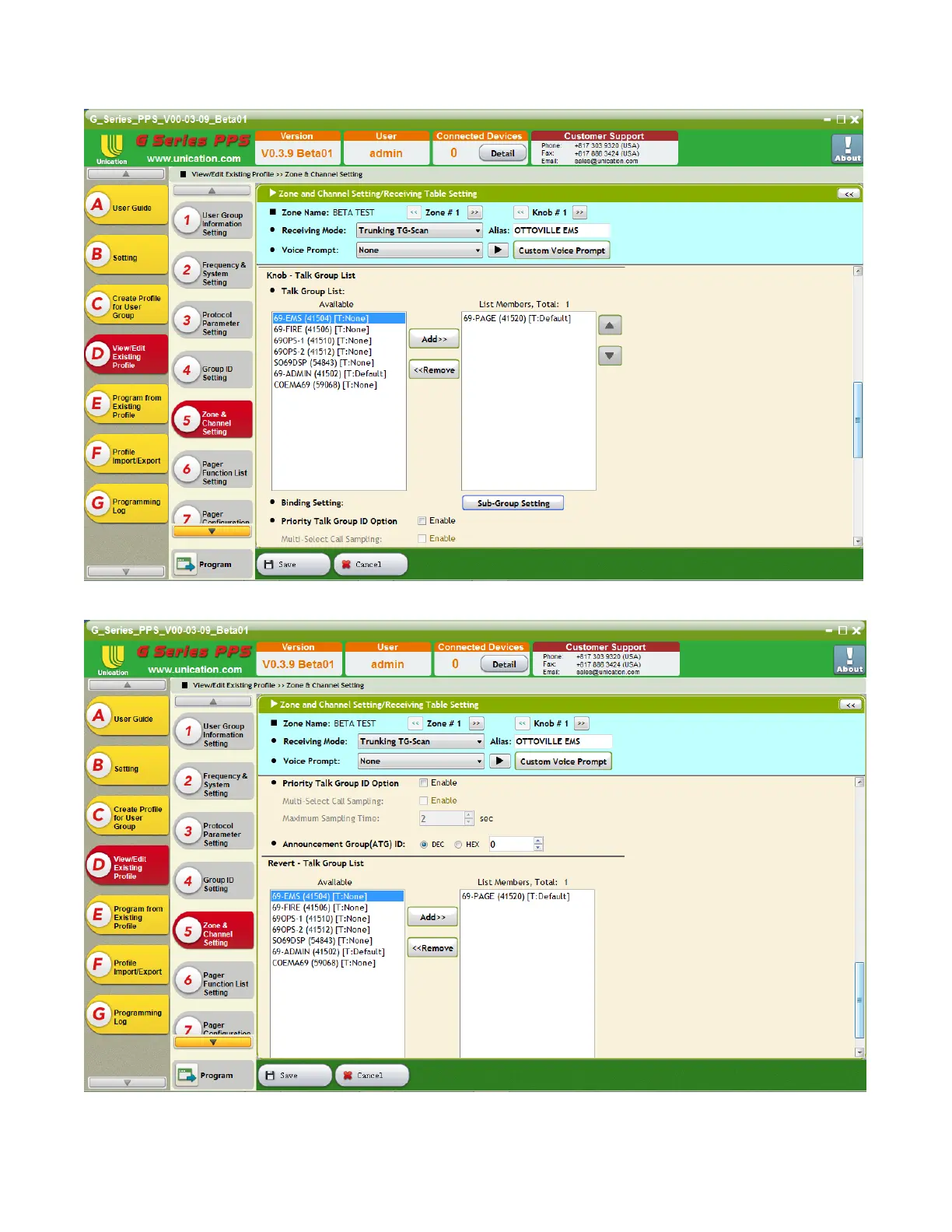952x1232 pixels.
Task: Go to next Knob # in top window
Action: pos(579,212)
